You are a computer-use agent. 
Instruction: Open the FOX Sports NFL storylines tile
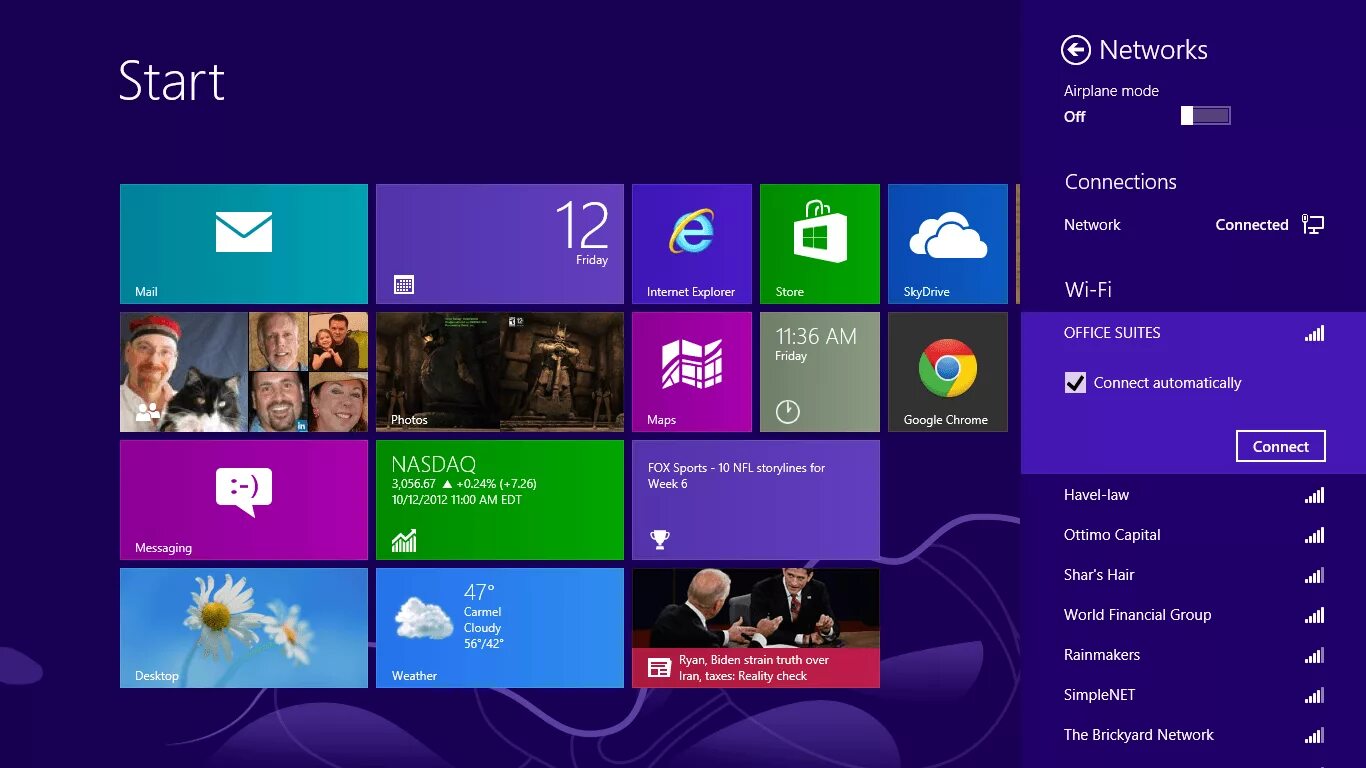[x=756, y=500]
